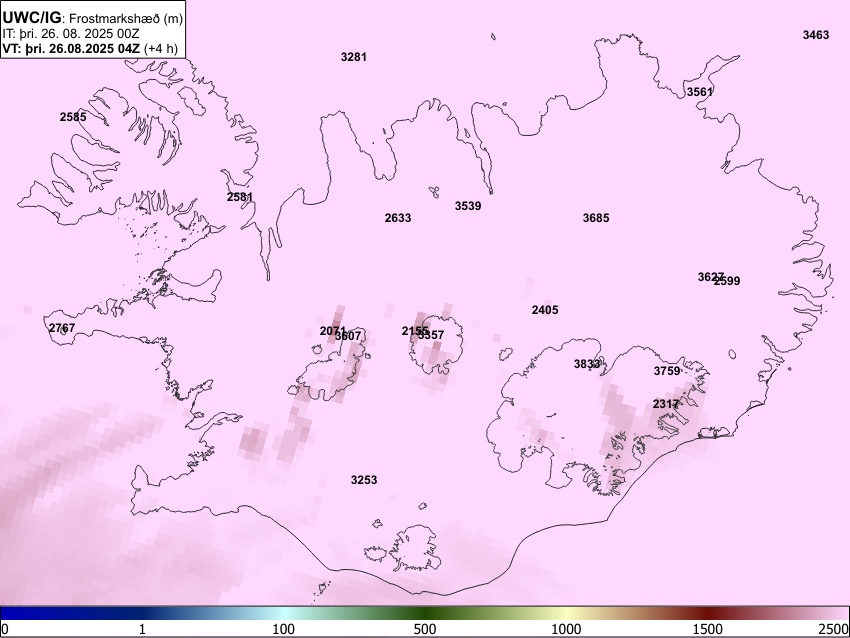Select the 2585 Westfjords value

point(73,117)
